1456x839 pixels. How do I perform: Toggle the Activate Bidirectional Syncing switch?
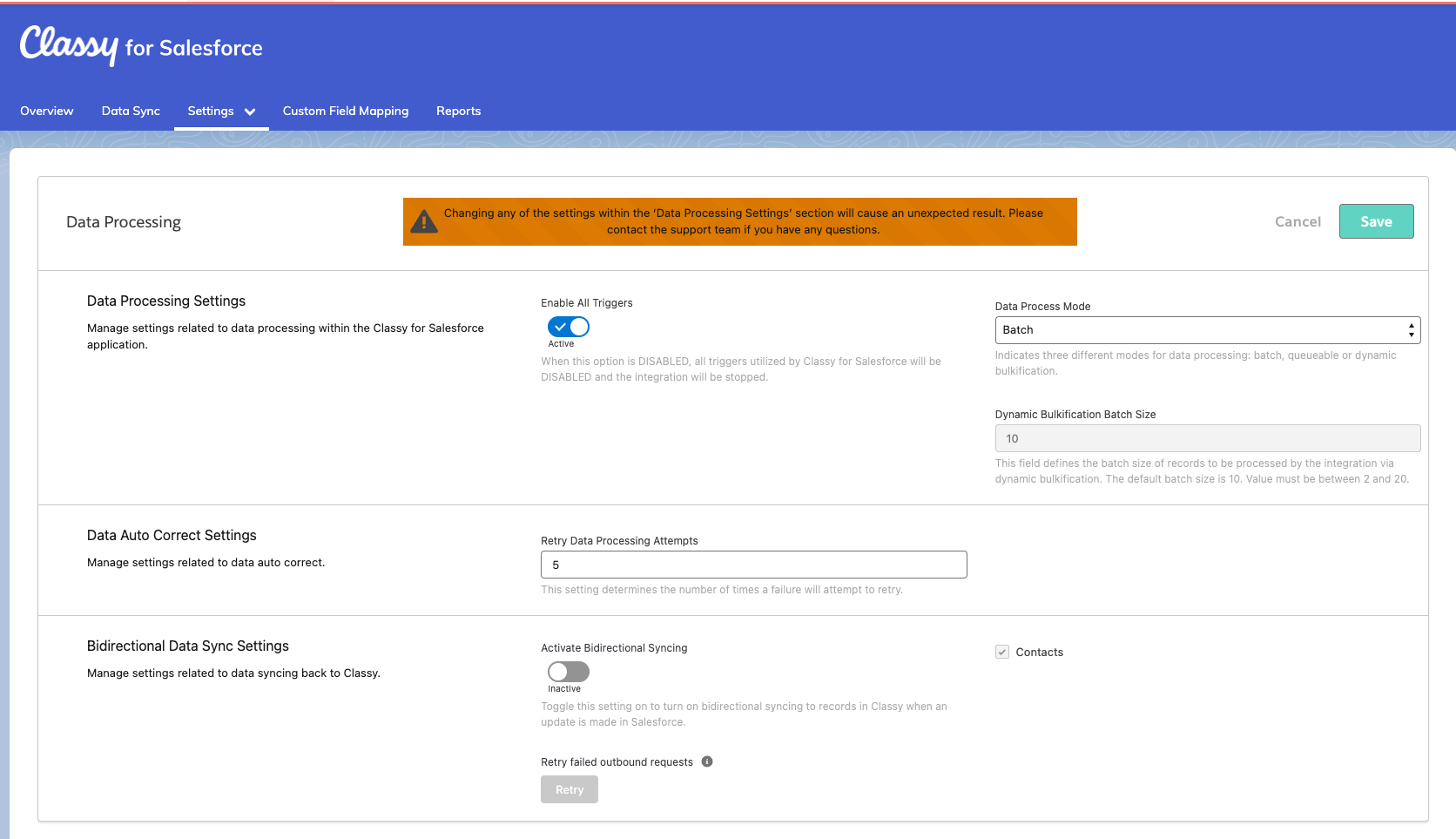coord(569,672)
